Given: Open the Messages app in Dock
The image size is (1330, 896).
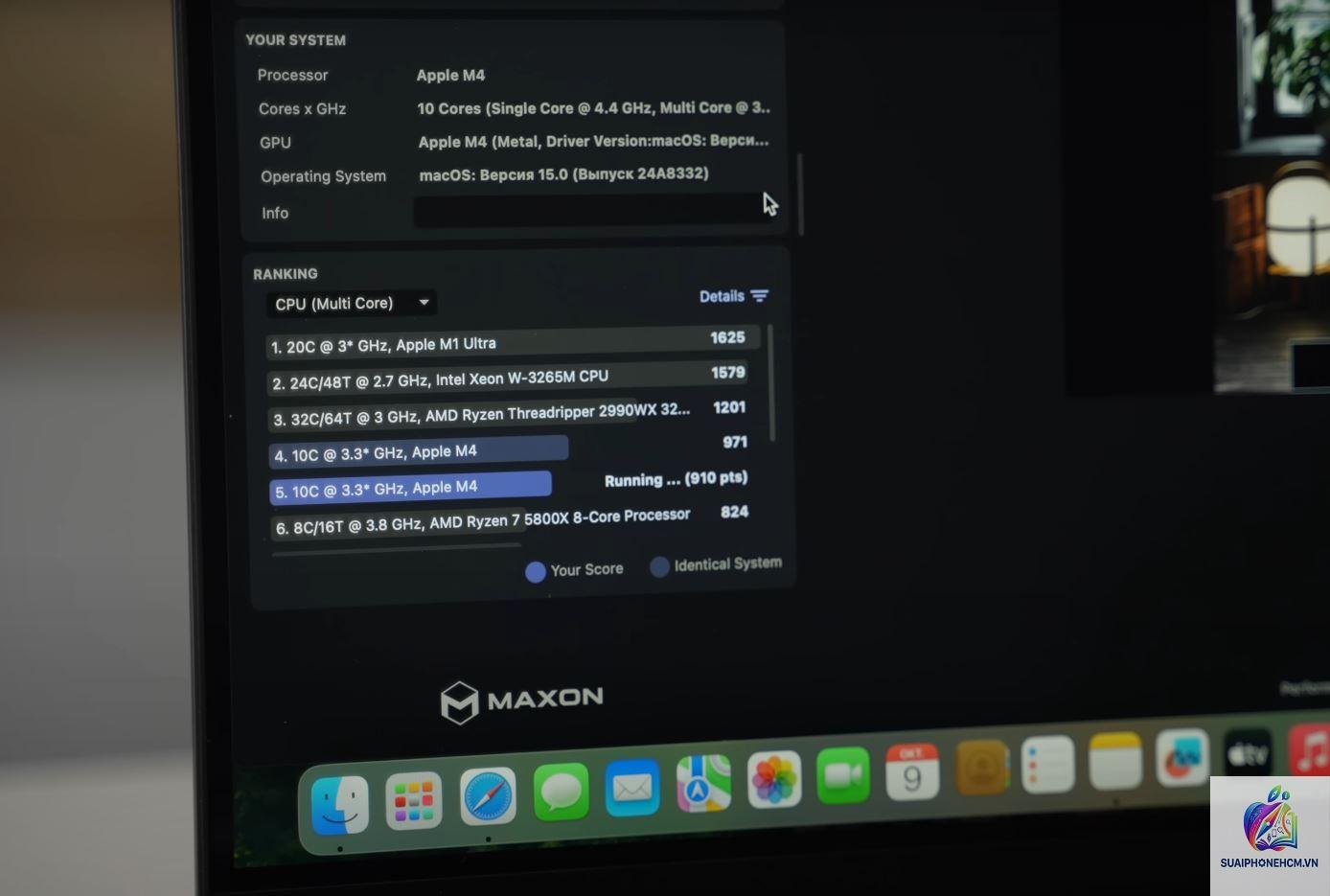Looking at the screenshot, I should point(561,792).
